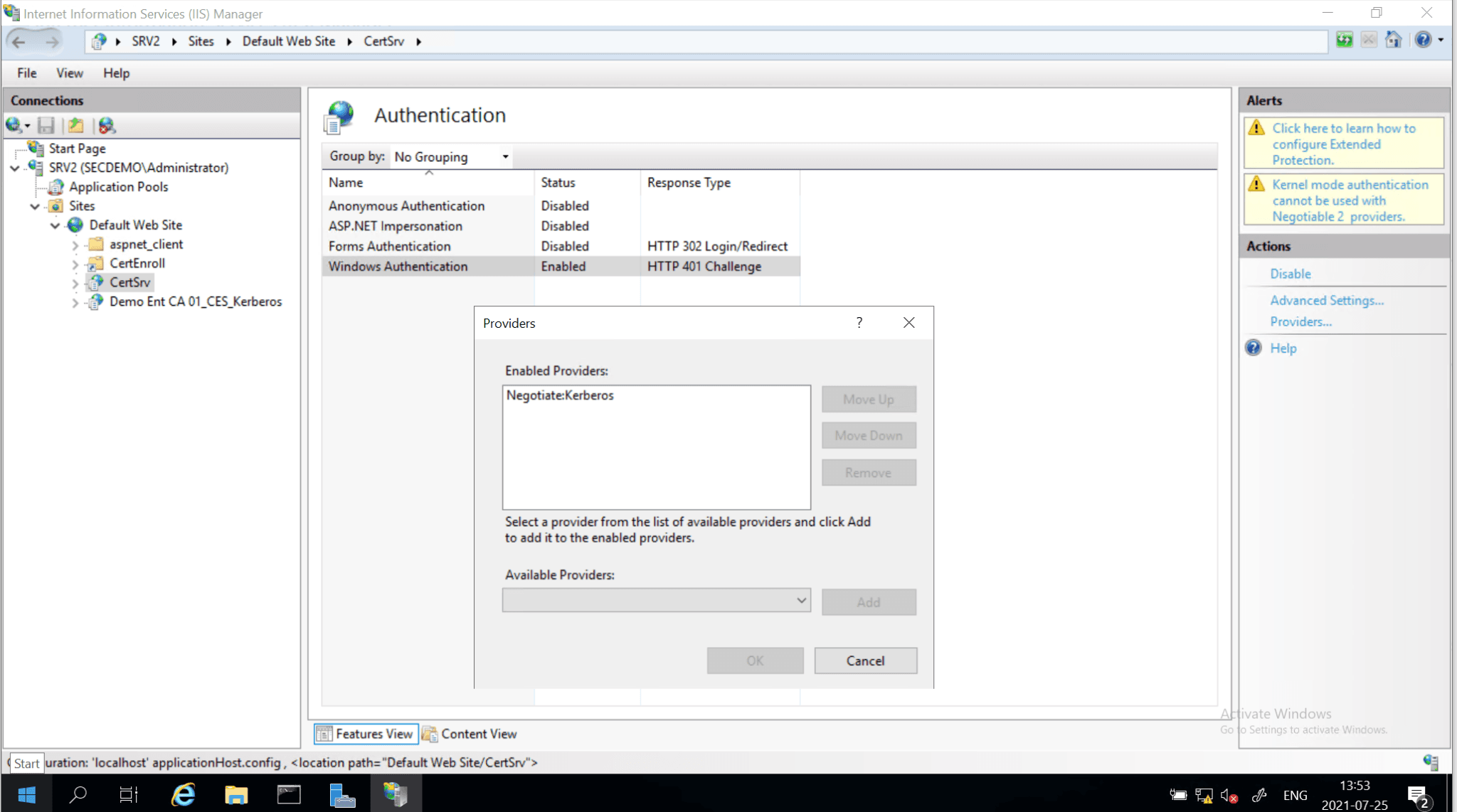Open the Group by dropdown menu
The height and width of the screenshot is (812, 1457).
click(504, 156)
